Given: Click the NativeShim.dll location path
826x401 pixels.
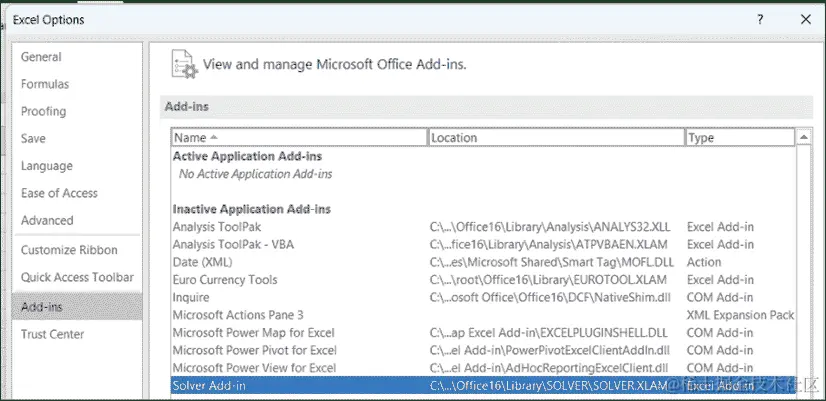Looking at the screenshot, I should point(550,298).
